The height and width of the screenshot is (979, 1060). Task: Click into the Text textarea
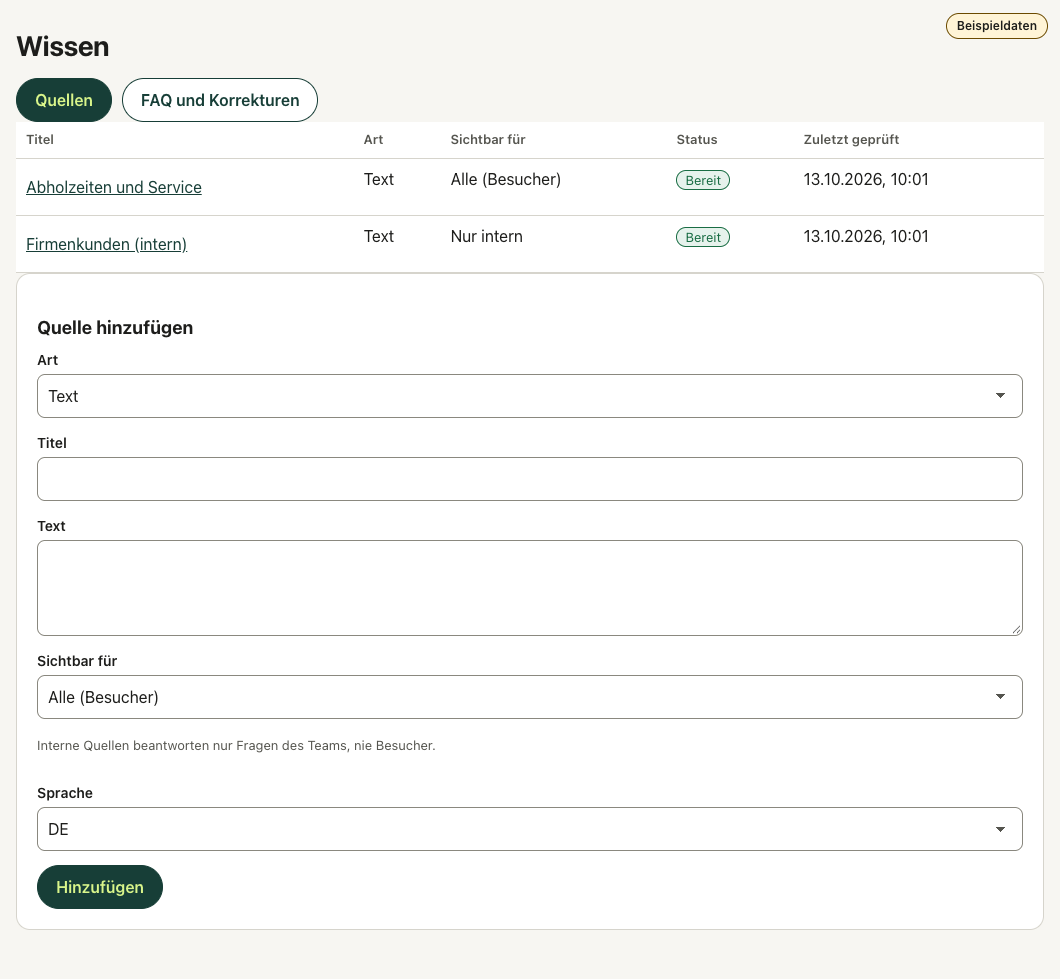529,588
